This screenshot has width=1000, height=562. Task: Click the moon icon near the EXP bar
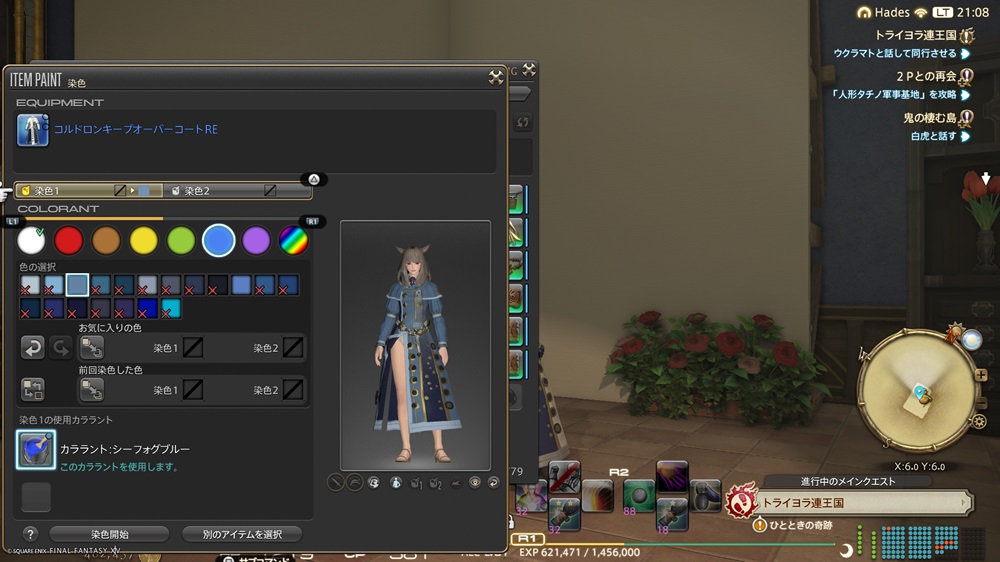(846, 551)
